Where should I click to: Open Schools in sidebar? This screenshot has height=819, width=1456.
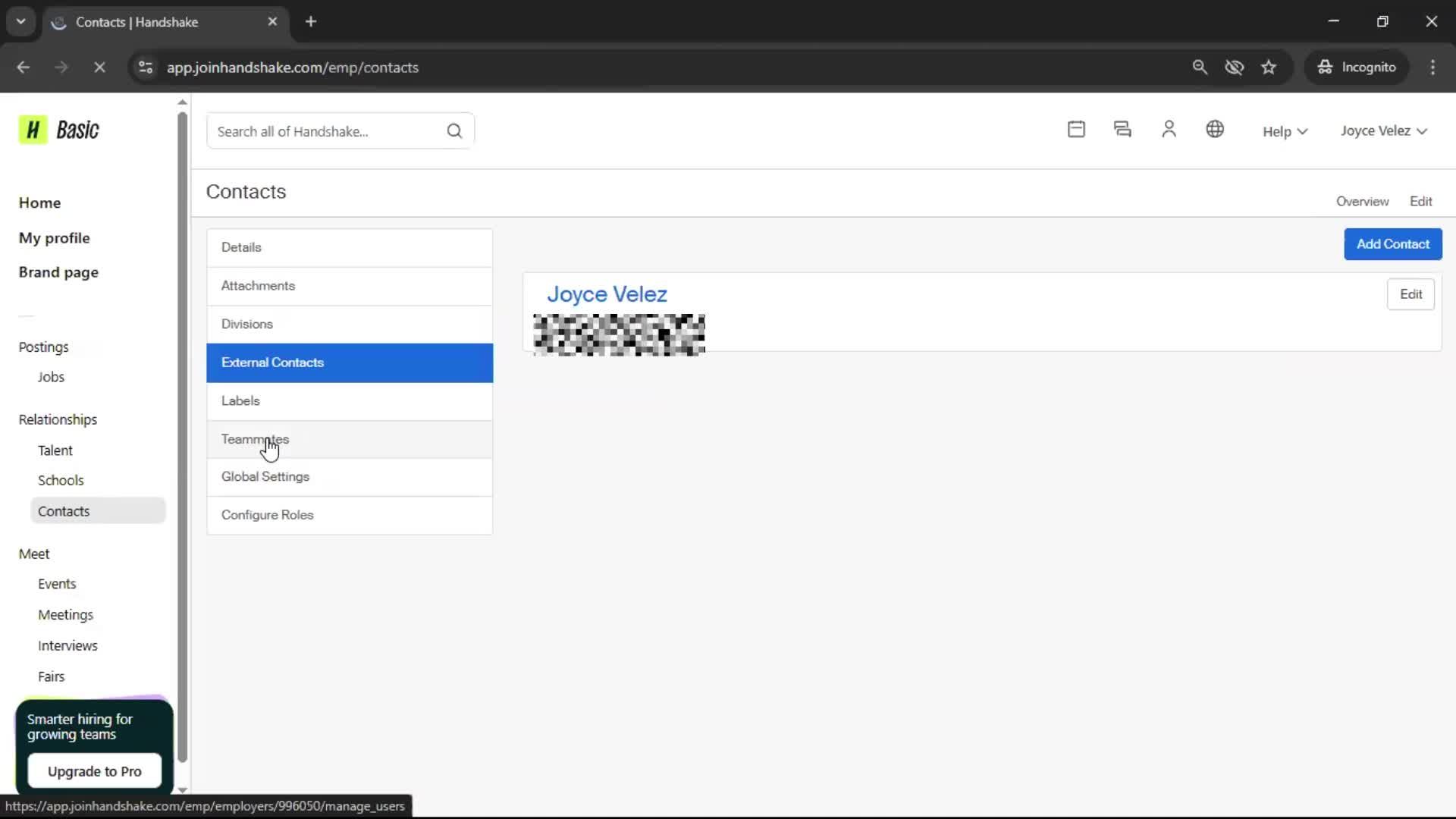click(61, 481)
